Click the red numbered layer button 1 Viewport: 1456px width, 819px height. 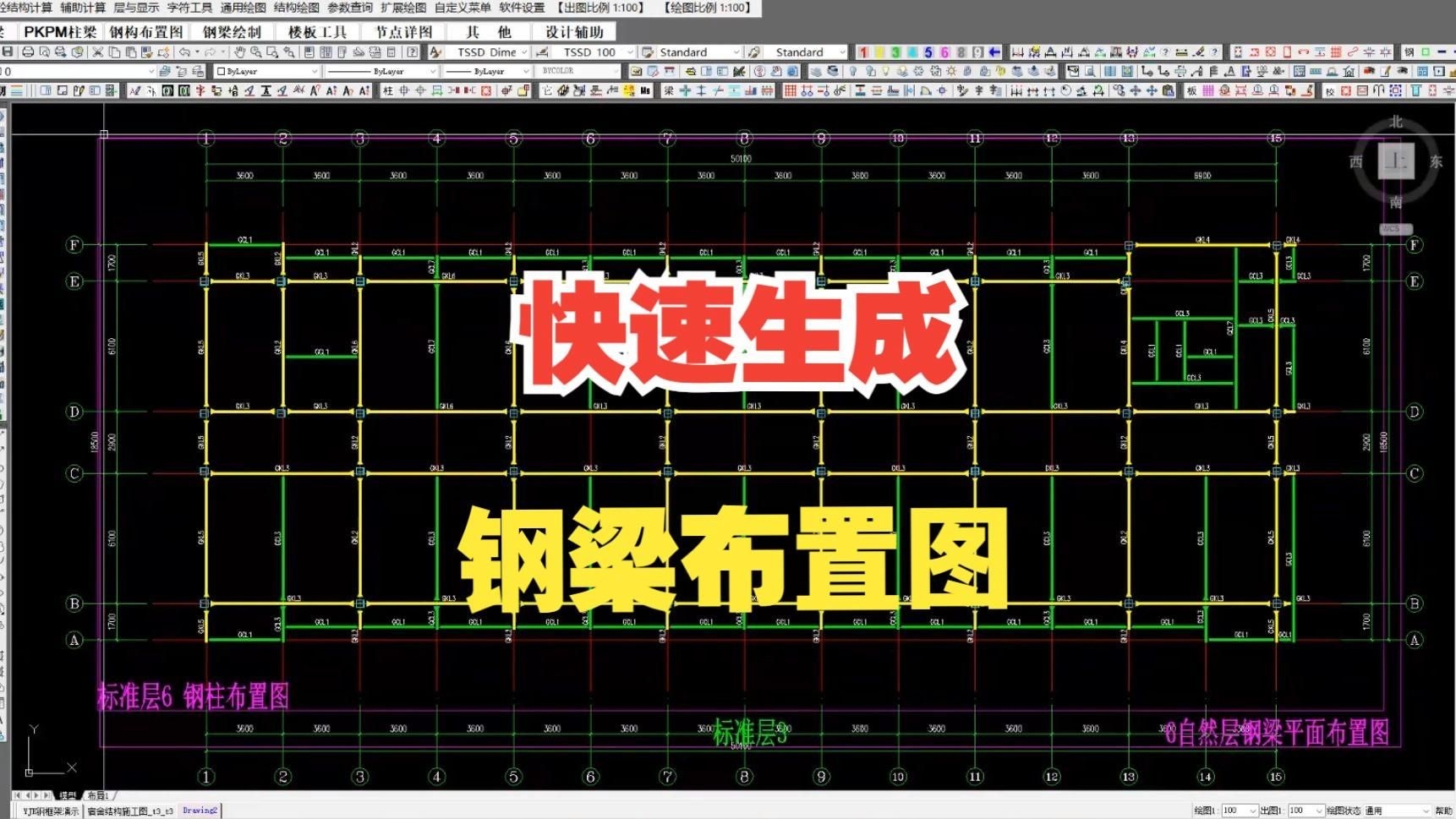pyautogui.click(x=862, y=52)
